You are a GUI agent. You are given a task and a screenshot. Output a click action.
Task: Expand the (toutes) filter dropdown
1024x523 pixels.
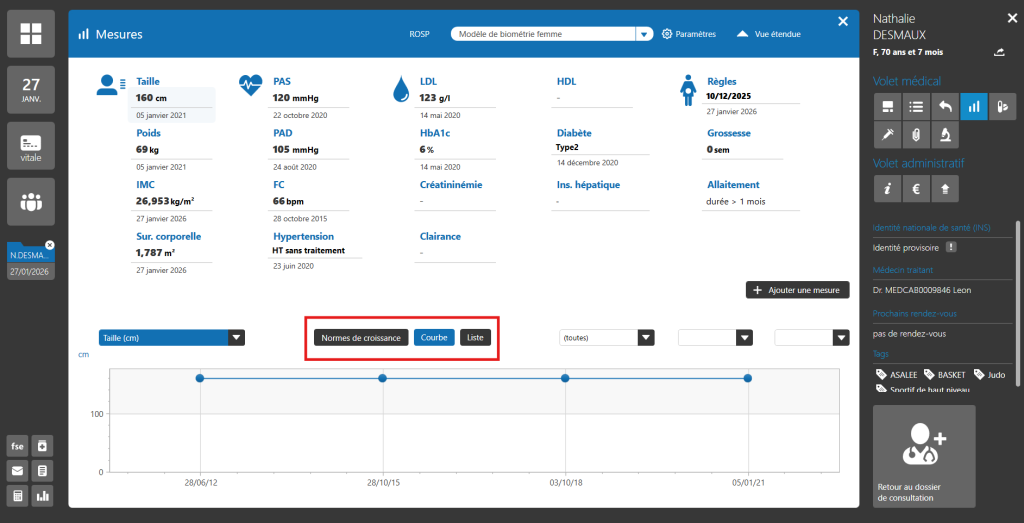point(646,338)
